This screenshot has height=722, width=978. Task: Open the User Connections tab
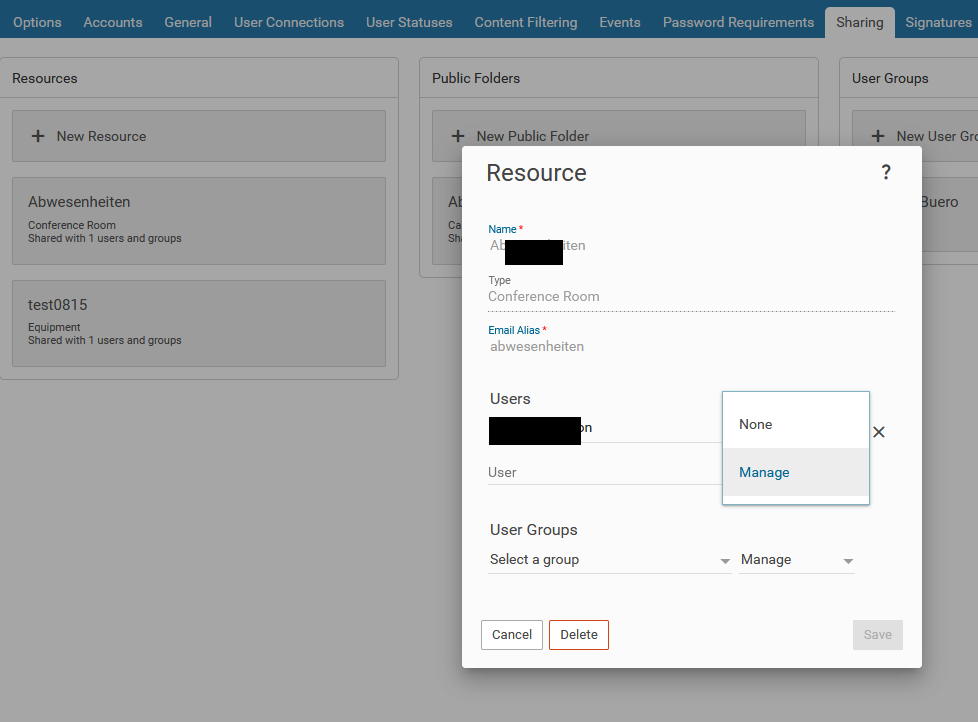(288, 22)
